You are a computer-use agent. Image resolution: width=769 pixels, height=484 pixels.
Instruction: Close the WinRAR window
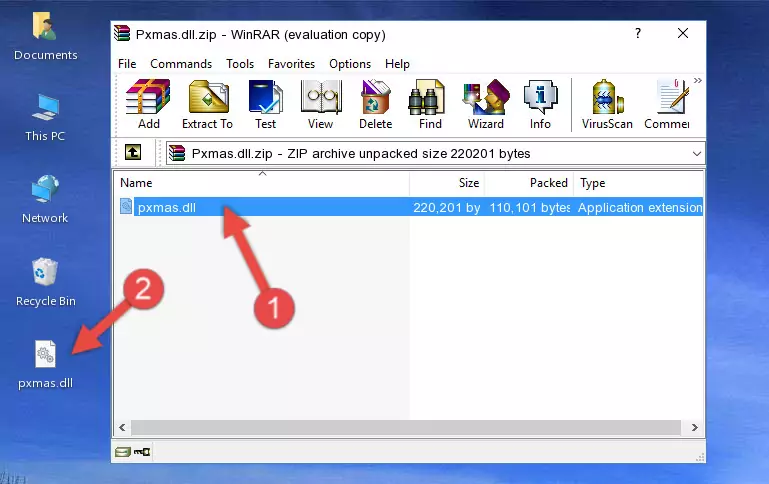(683, 33)
